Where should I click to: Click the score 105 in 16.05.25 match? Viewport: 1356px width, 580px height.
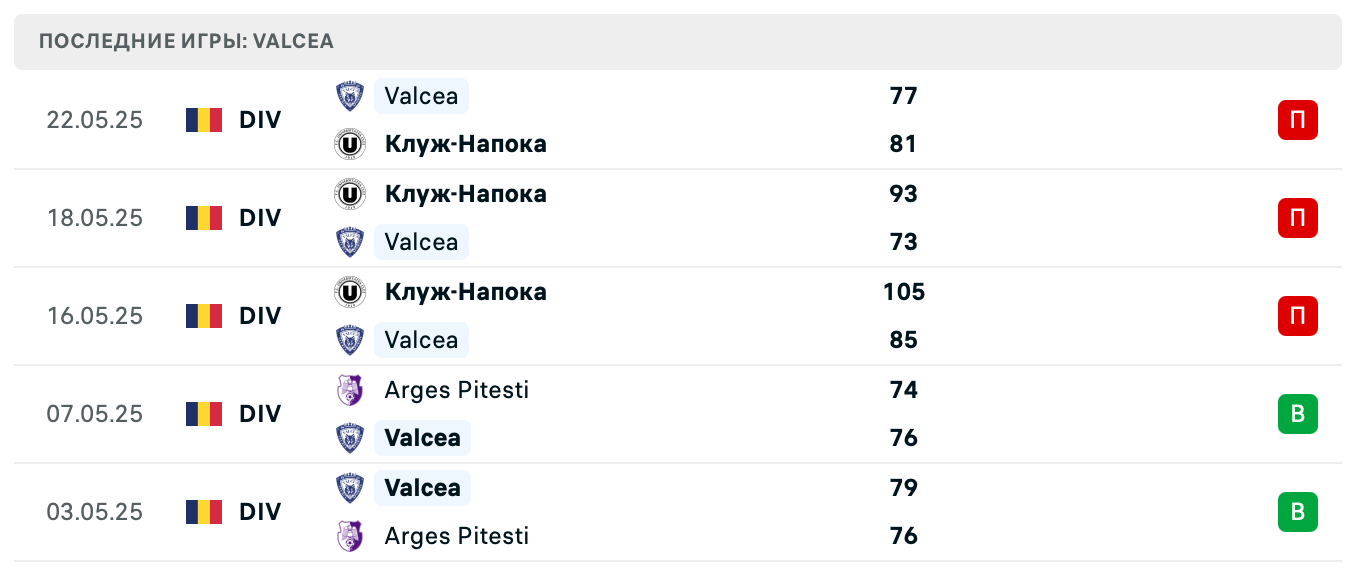coord(903,292)
